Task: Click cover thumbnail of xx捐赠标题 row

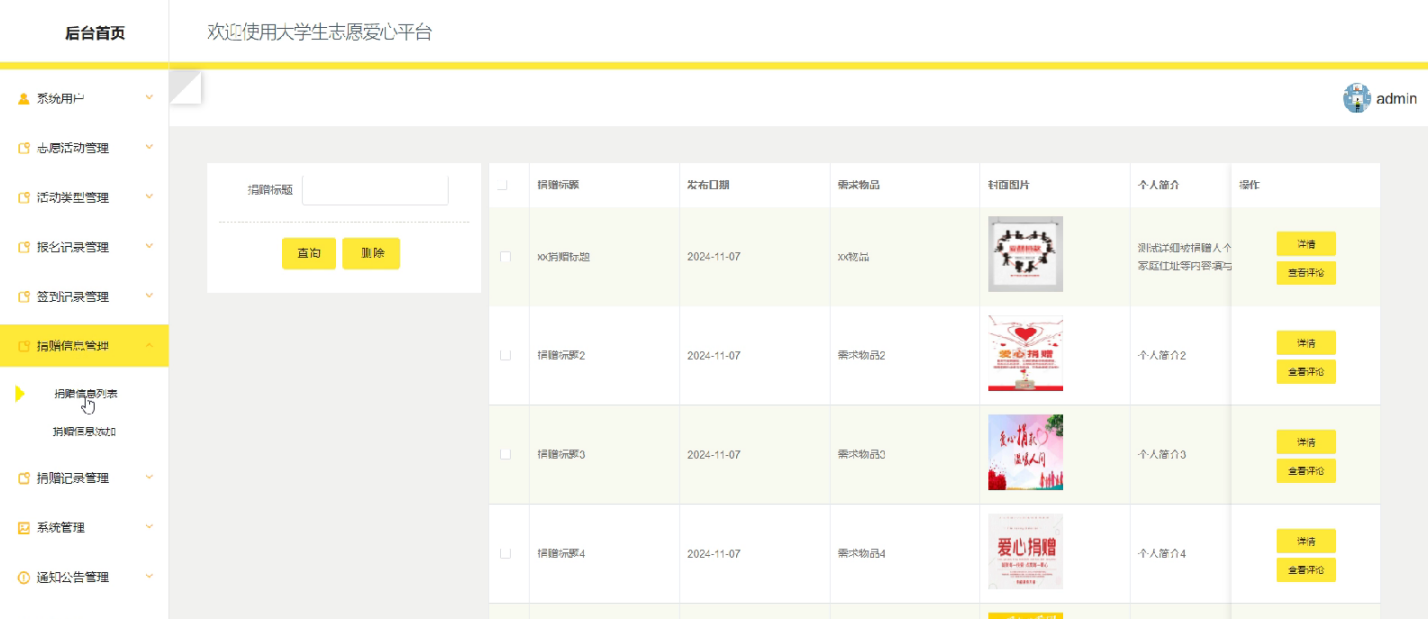Action: (x=1025, y=254)
